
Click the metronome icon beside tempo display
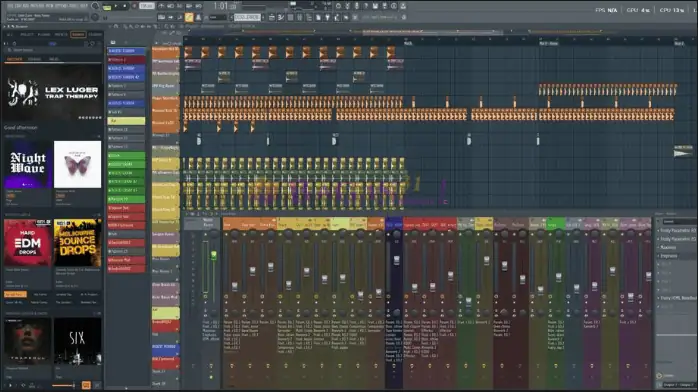[161, 6]
